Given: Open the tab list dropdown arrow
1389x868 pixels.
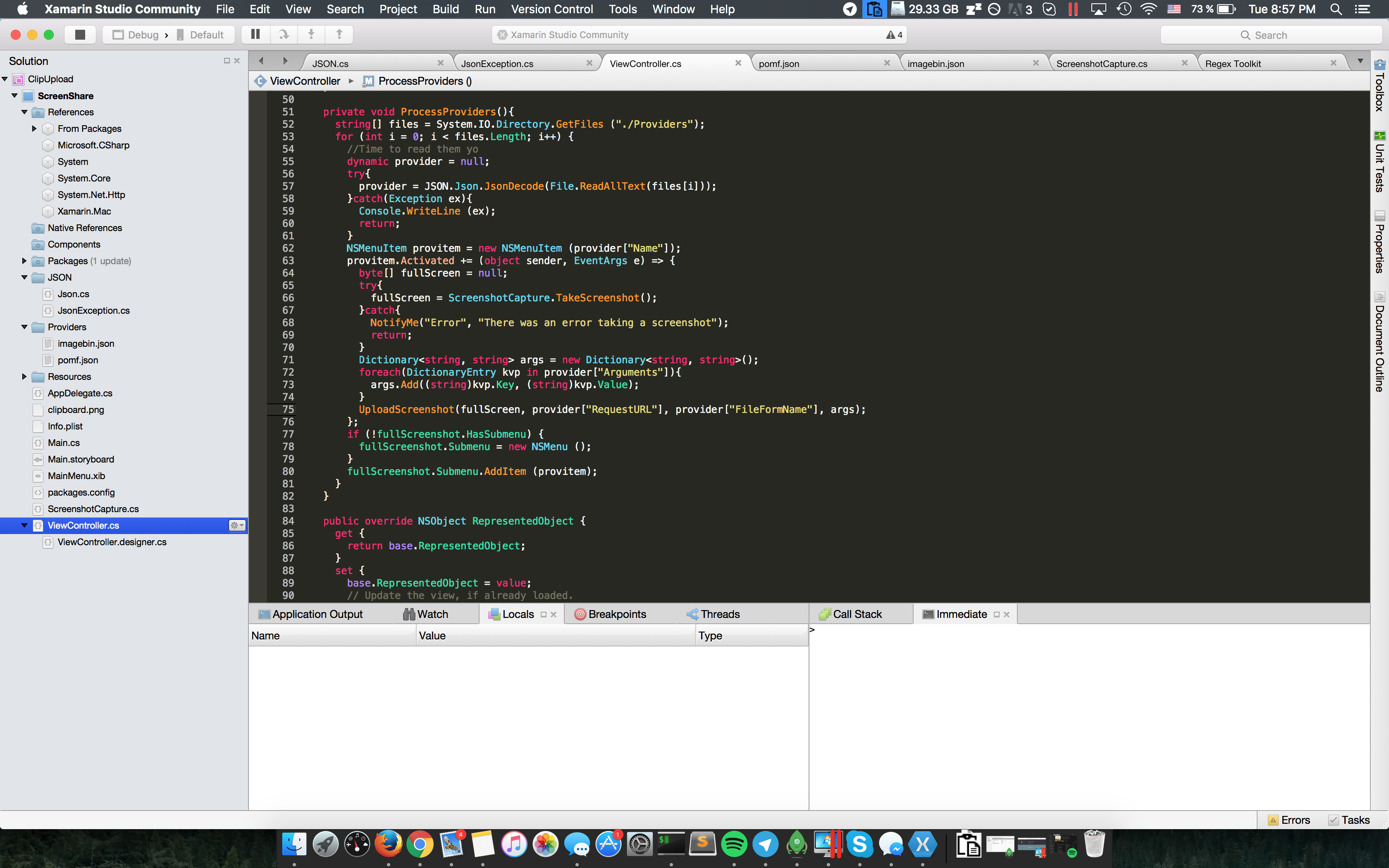Looking at the screenshot, I should tap(1360, 61).
